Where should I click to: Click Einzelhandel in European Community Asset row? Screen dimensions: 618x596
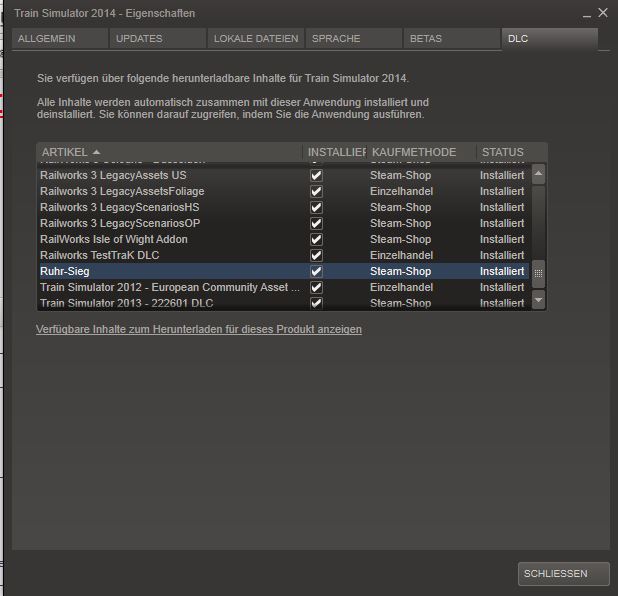click(x=401, y=287)
